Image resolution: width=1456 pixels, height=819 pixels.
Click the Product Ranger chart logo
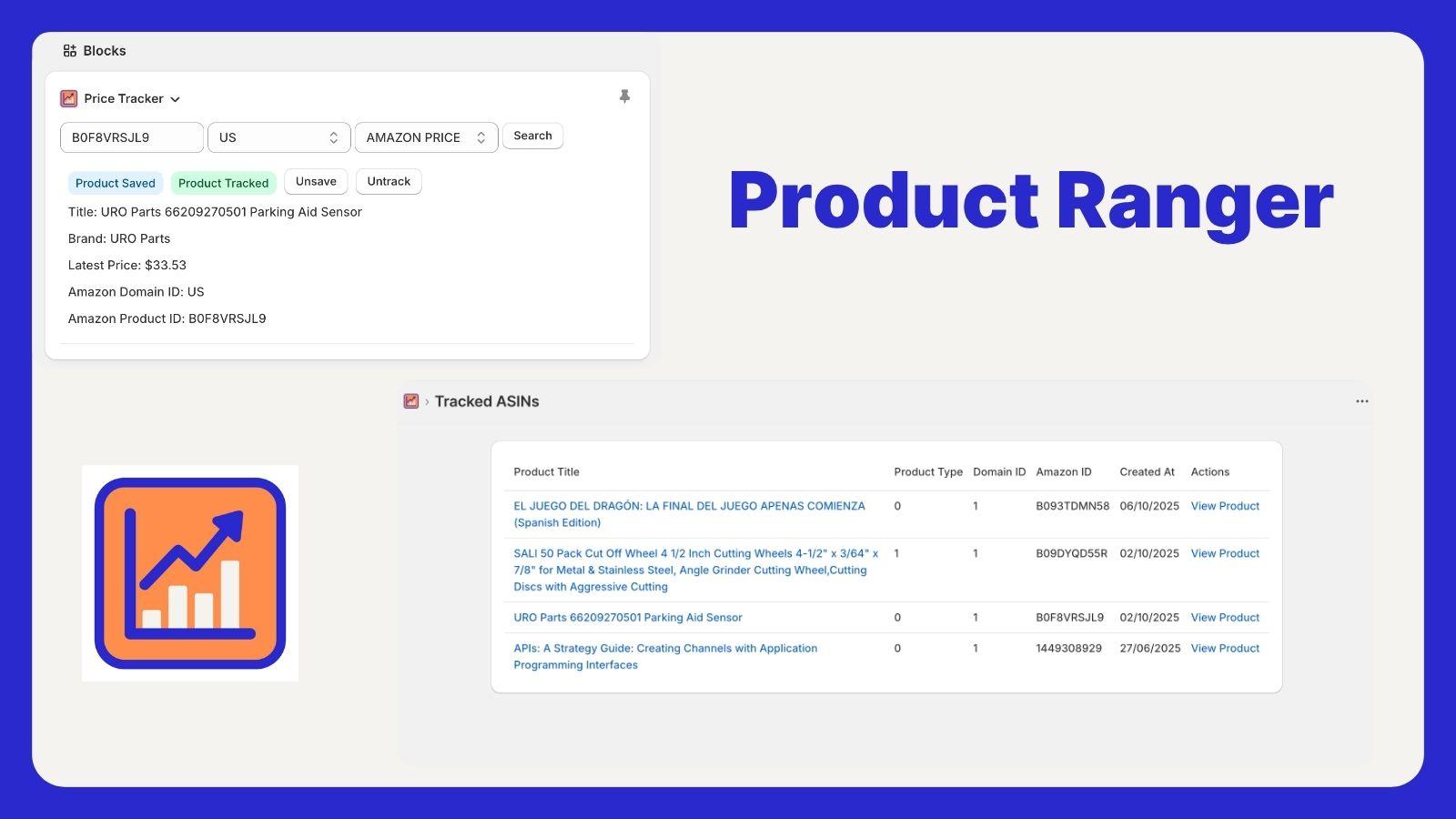tap(189, 571)
